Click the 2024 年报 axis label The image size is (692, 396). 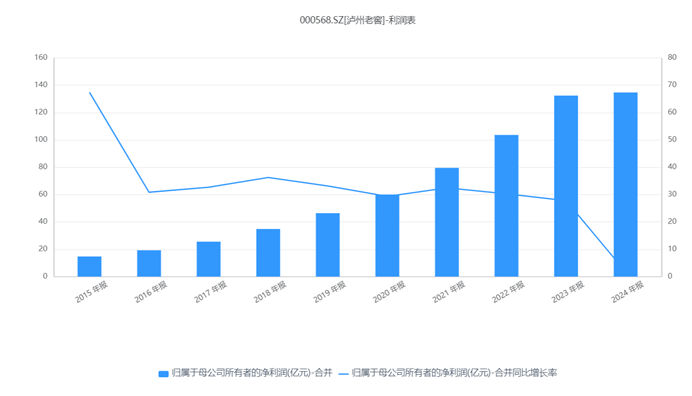[x=627, y=292]
